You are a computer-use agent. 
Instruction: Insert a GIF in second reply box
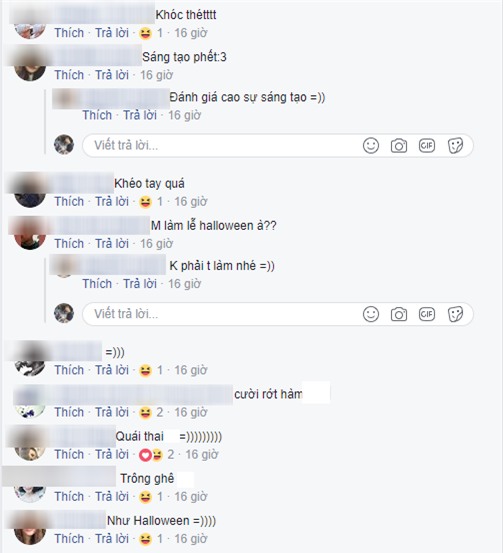[x=426, y=314]
